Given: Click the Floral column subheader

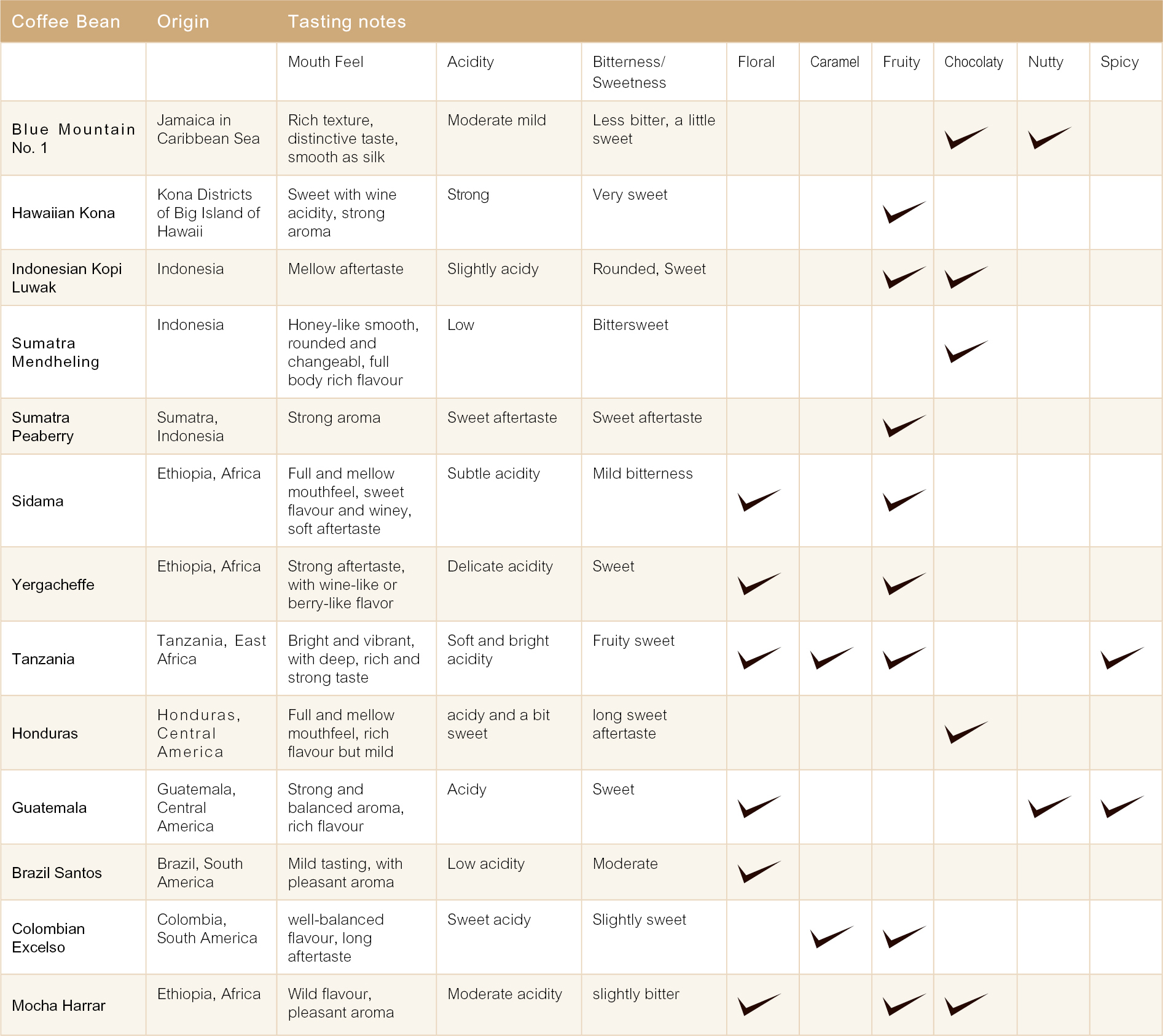Looking at the screenshot, I should (x=756, y=62).
